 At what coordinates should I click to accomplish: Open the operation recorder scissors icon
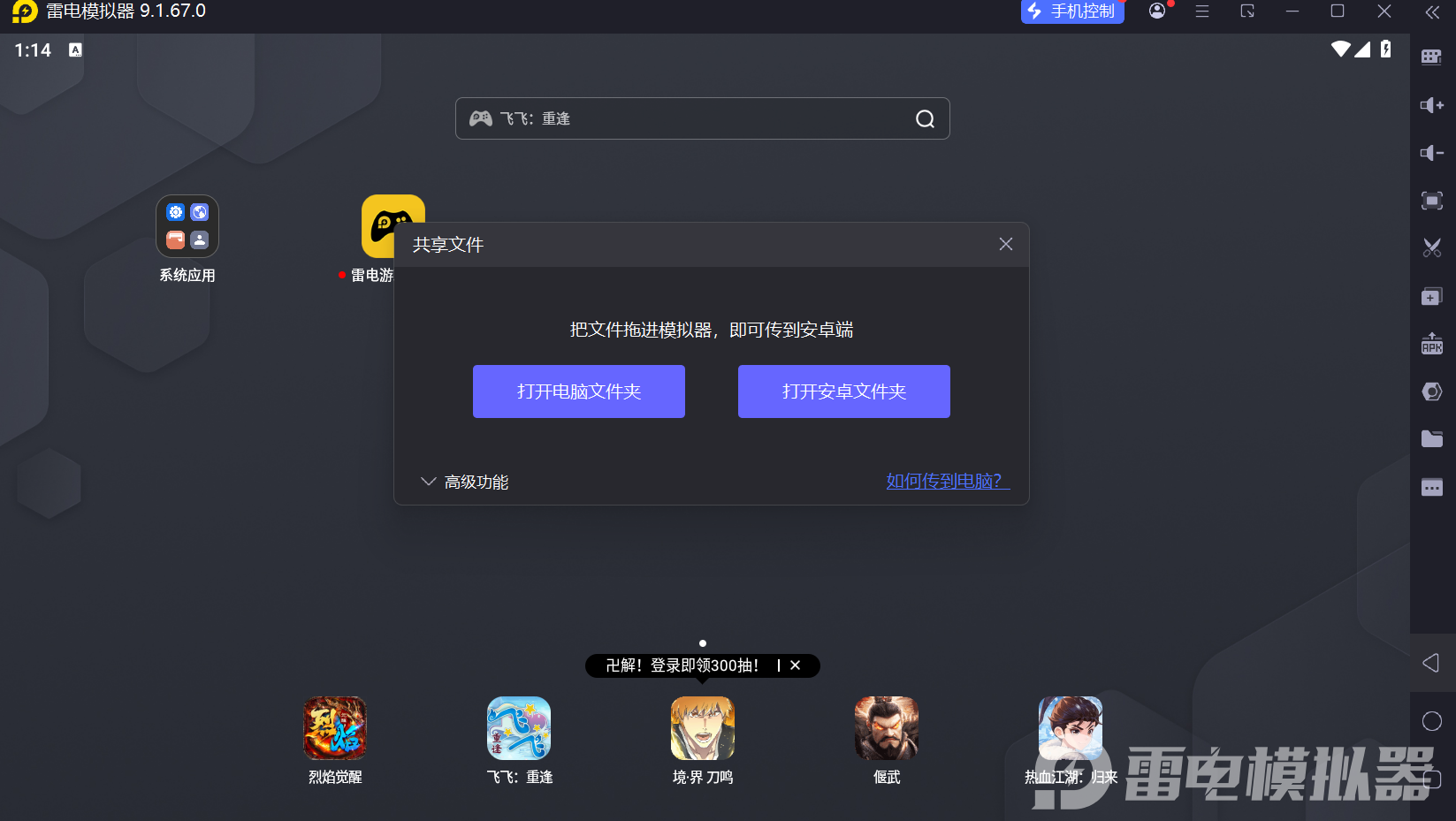[x=1432, y=247]
